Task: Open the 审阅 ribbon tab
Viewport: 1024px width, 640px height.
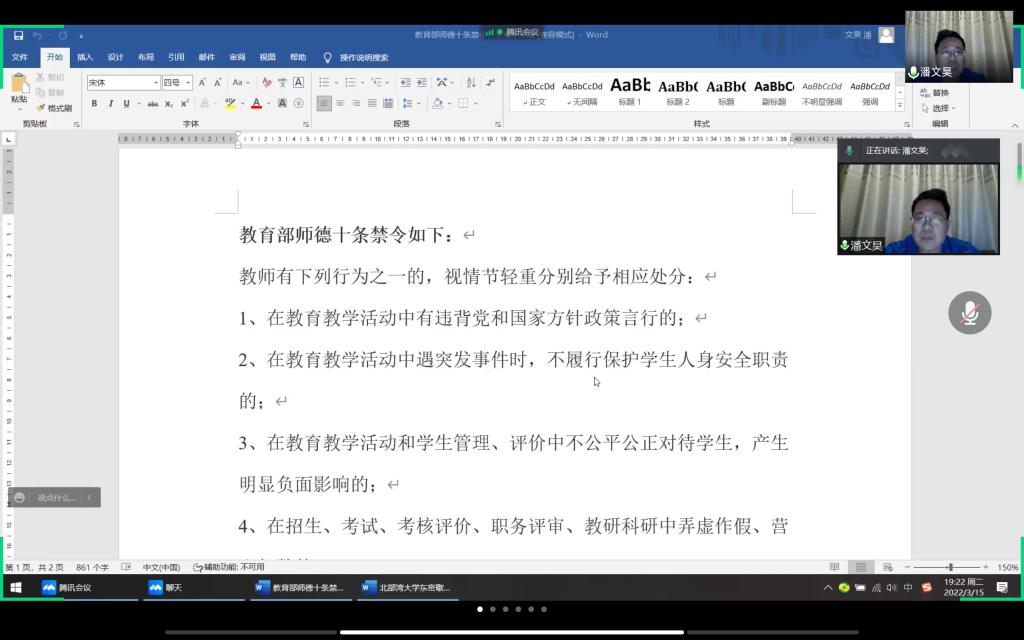Action: pos(237,58)
